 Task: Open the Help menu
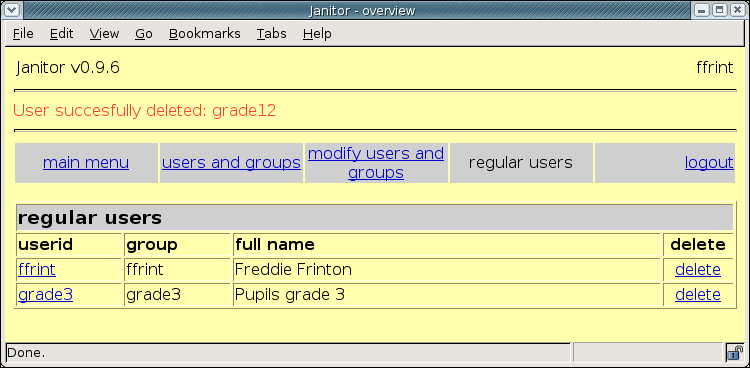click(x=317, y=33)
